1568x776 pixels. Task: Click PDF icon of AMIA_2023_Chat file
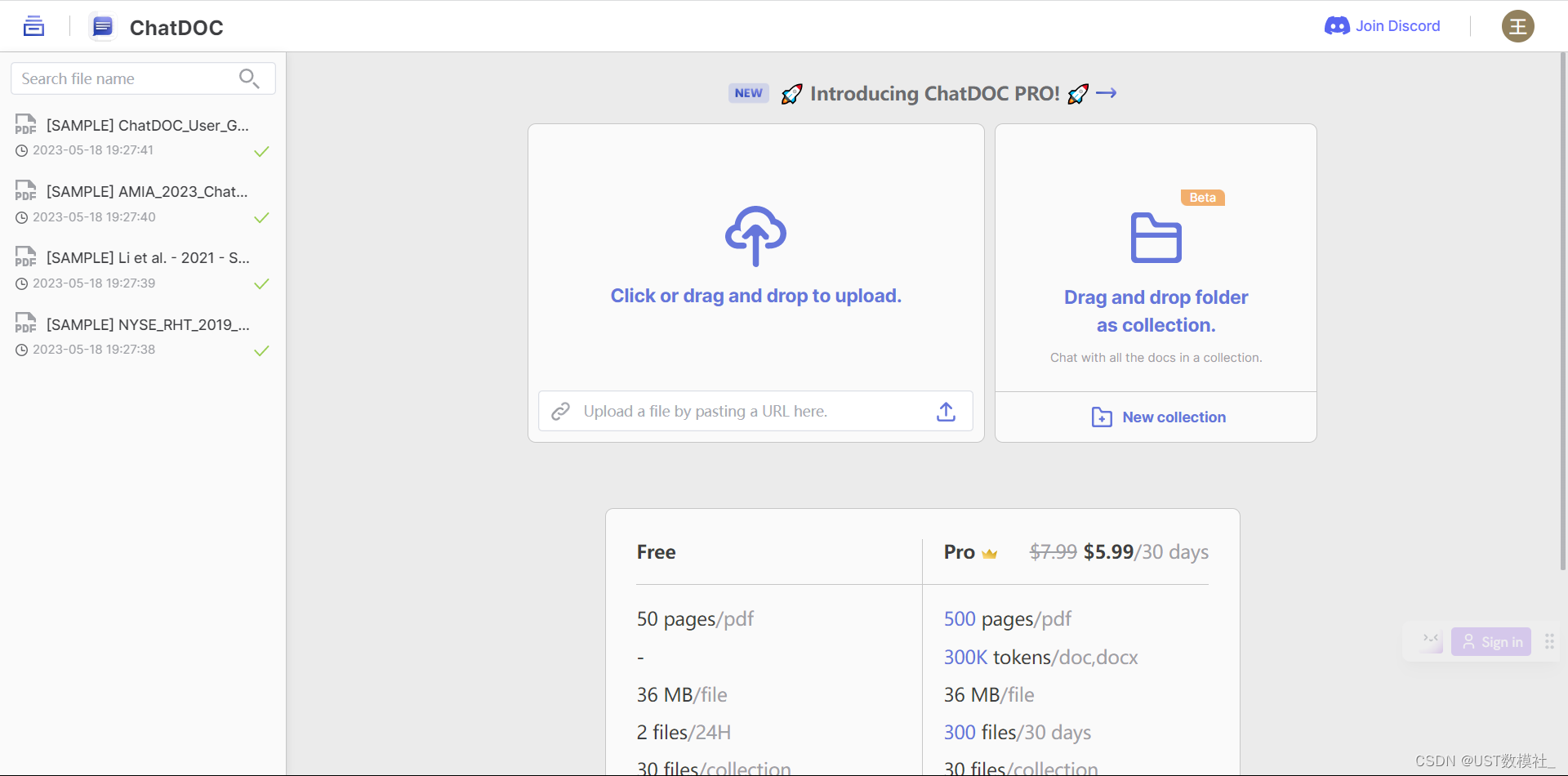pyautogui.click(x=25, y=190)
